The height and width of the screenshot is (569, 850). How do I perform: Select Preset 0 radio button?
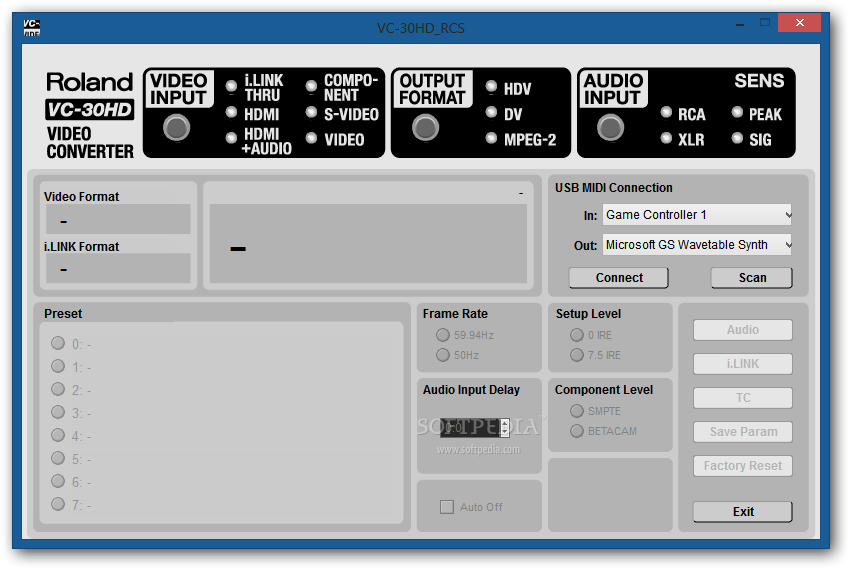[x=58, y=343]
